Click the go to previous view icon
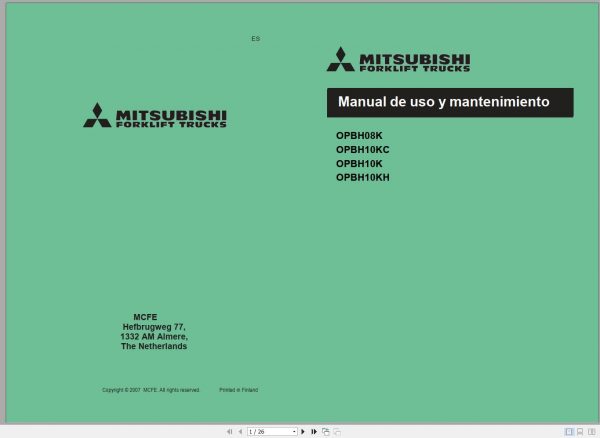Viewport: 600px width, 438px height. pos(326,431)
